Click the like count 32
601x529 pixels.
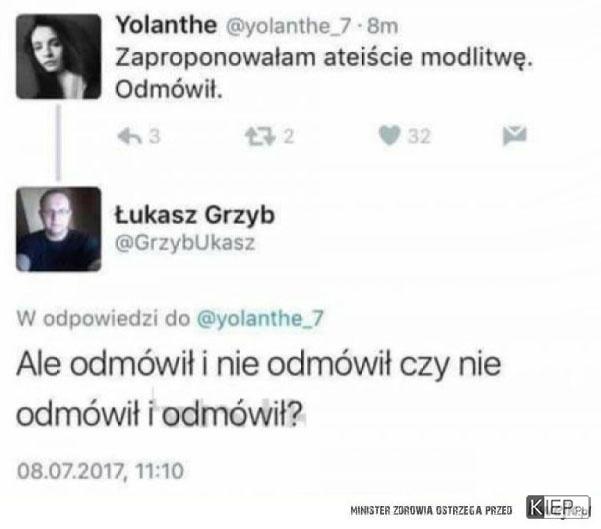pyautogui.click(x=419, y=136)
